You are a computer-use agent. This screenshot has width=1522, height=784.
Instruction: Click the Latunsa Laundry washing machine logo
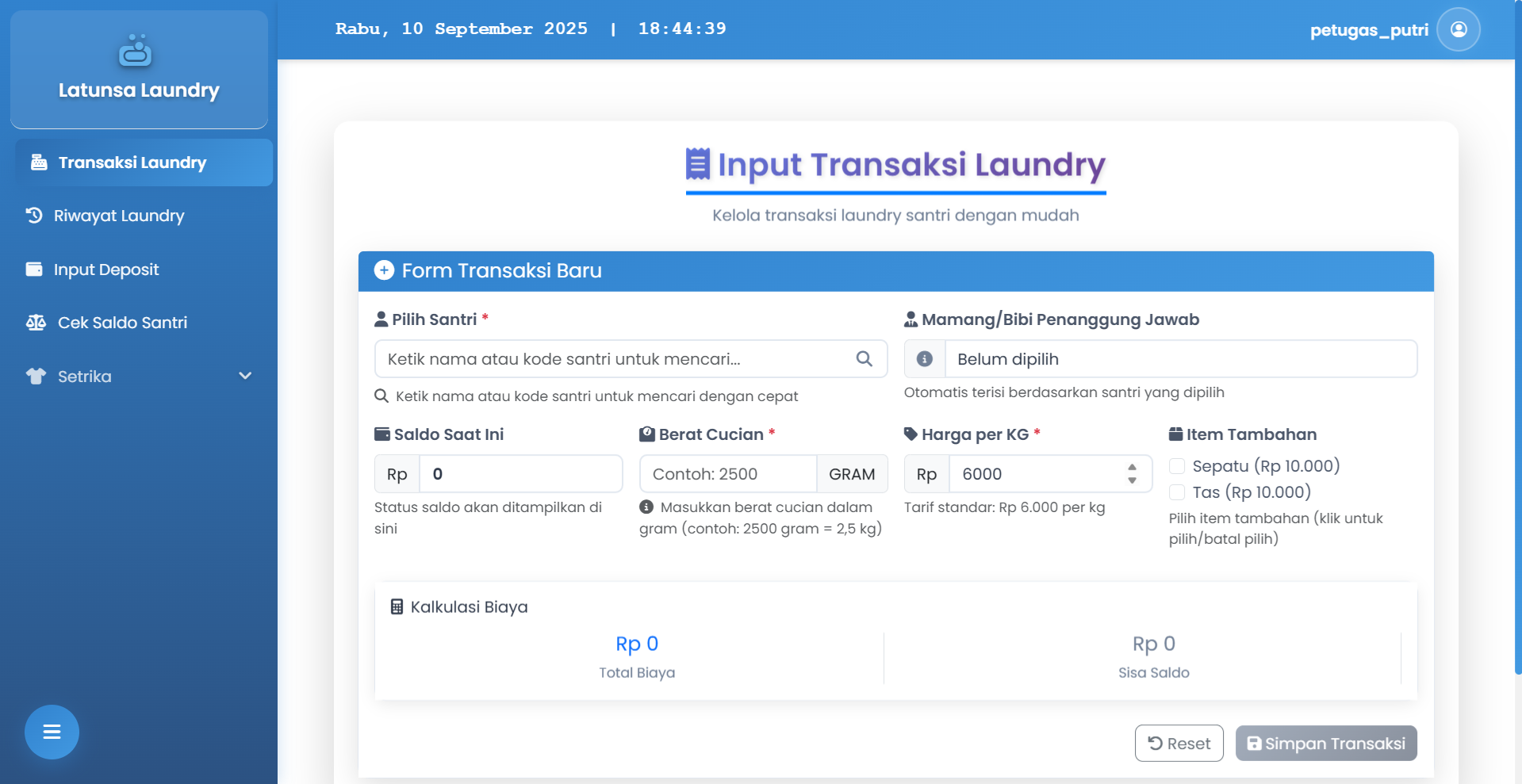click(x=136, y=50)
